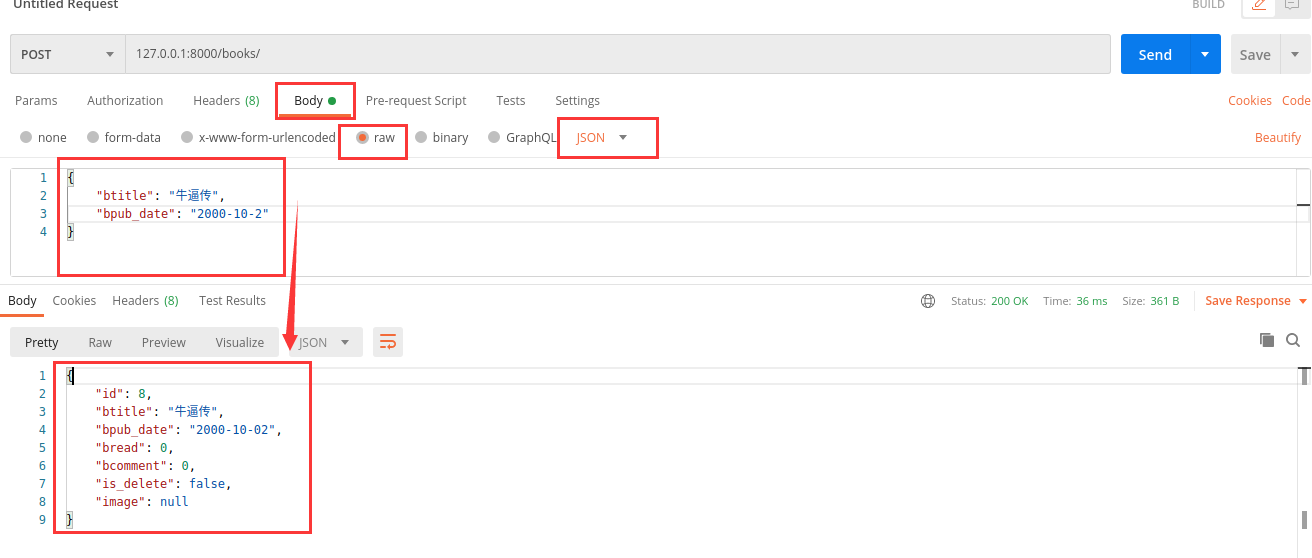Switch to Headers (8) request tab
Viewport: 1312px width, 558px height.
point(226,101)
